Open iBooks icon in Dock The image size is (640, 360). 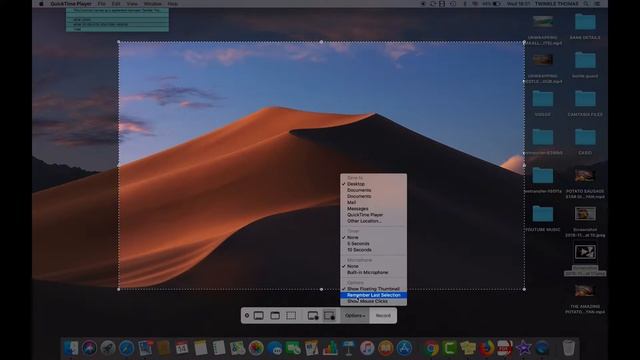click(x=386, y=348)
